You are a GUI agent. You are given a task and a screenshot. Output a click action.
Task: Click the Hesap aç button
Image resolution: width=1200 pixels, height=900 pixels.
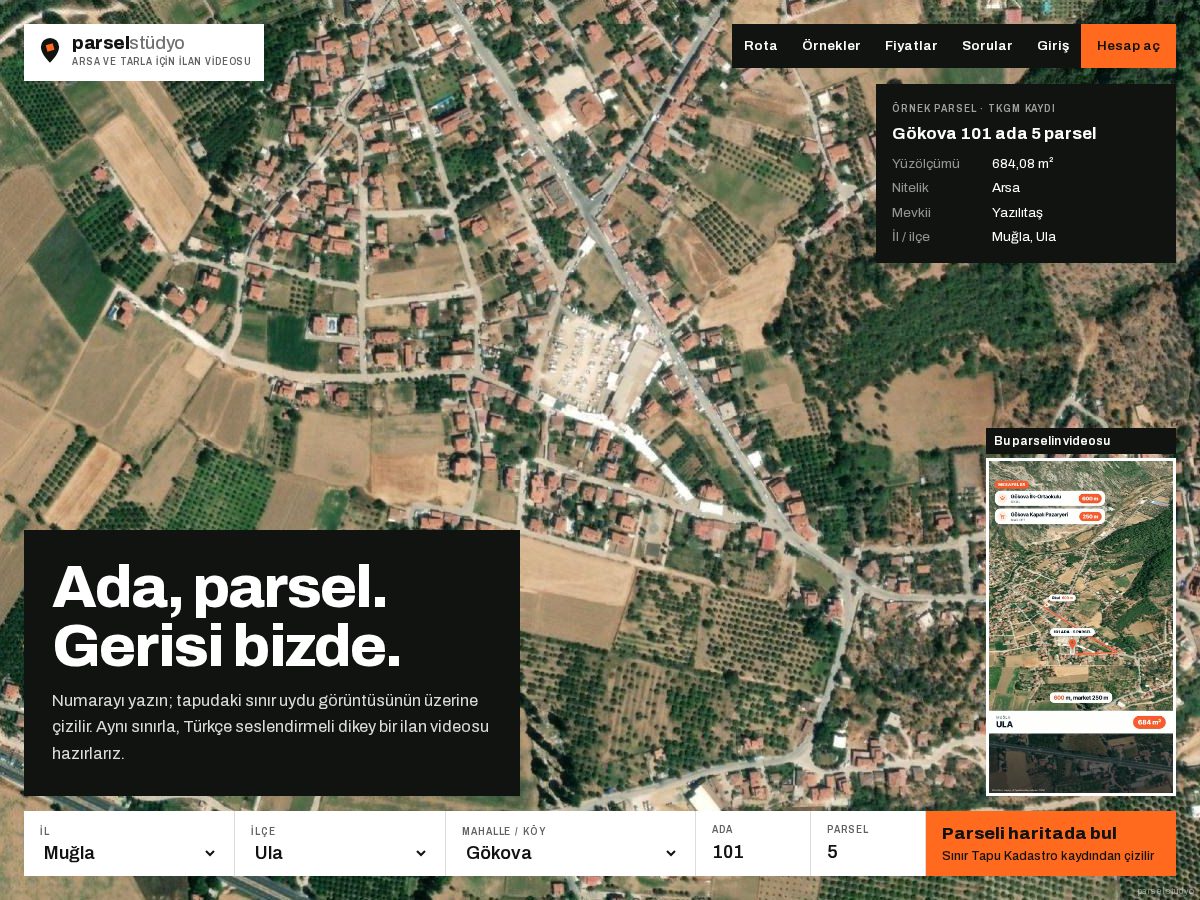coord(1128,46)
